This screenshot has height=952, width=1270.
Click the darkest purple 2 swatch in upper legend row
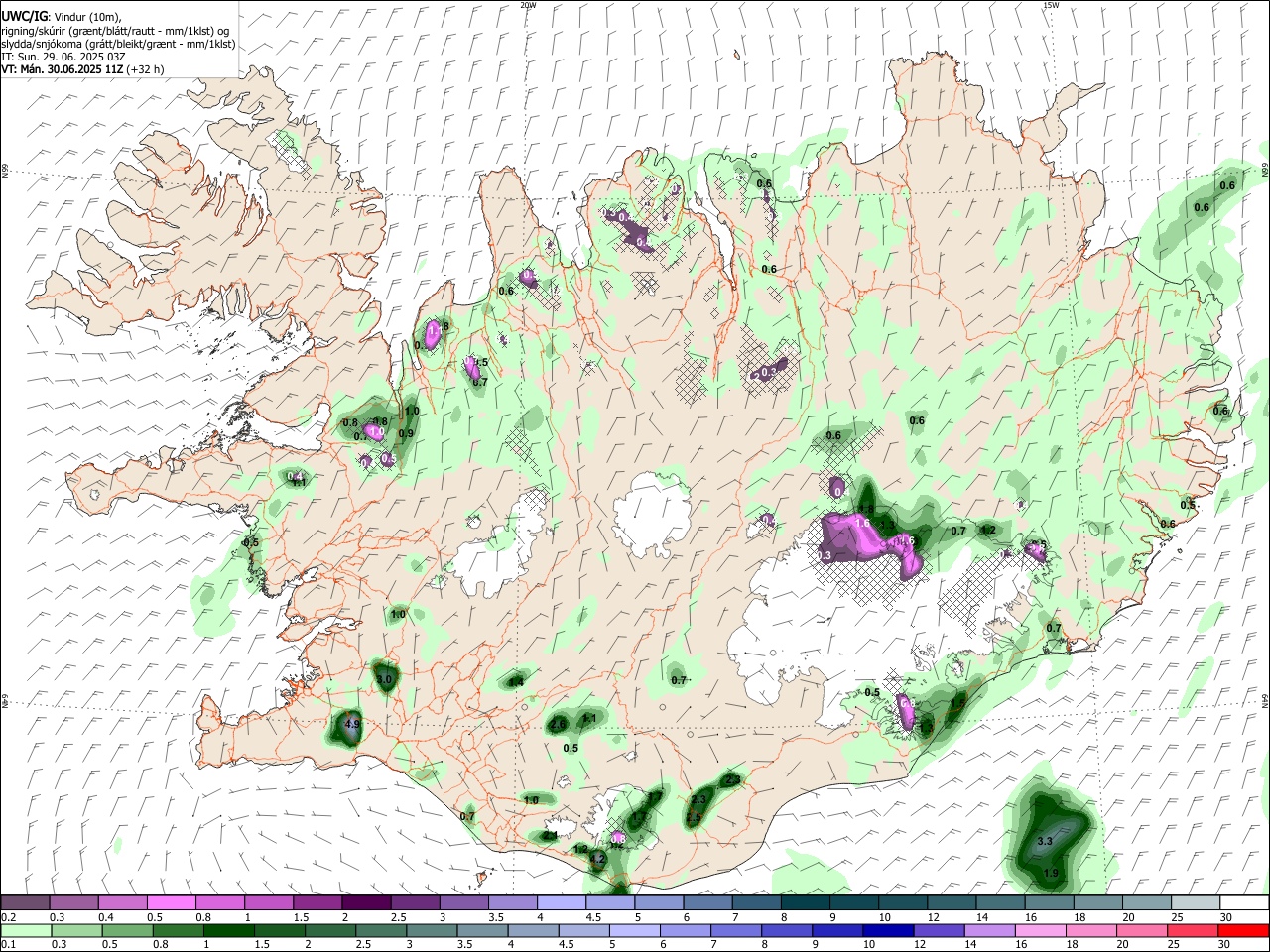click(365, 903)
